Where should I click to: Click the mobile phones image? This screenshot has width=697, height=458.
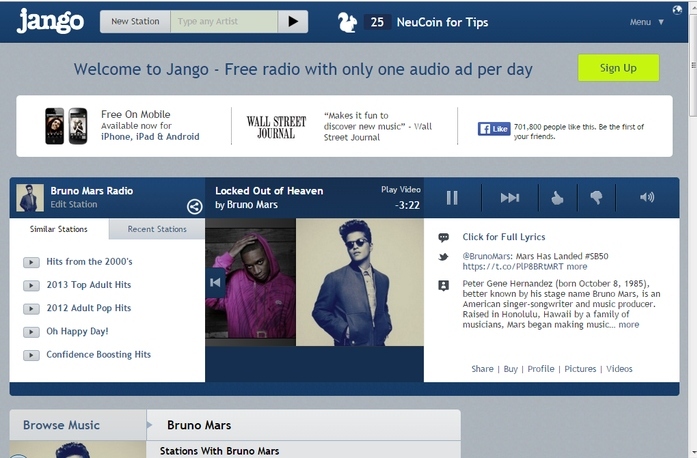66,126
